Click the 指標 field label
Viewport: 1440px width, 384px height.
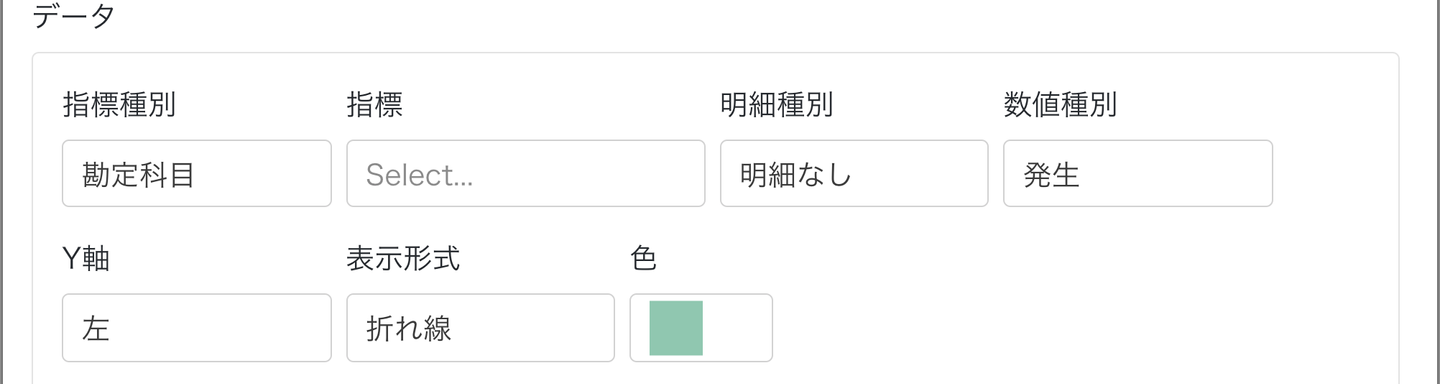click(375, 105)
